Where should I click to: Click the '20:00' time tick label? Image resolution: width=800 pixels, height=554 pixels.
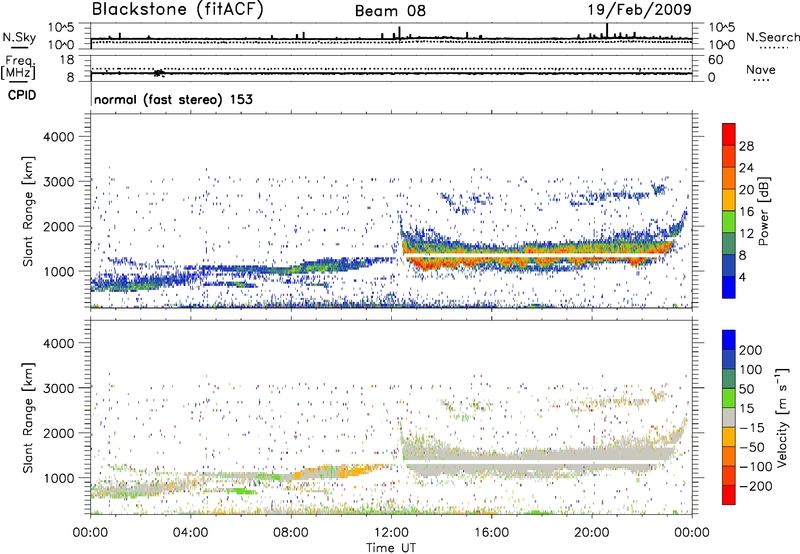(592, 533)
